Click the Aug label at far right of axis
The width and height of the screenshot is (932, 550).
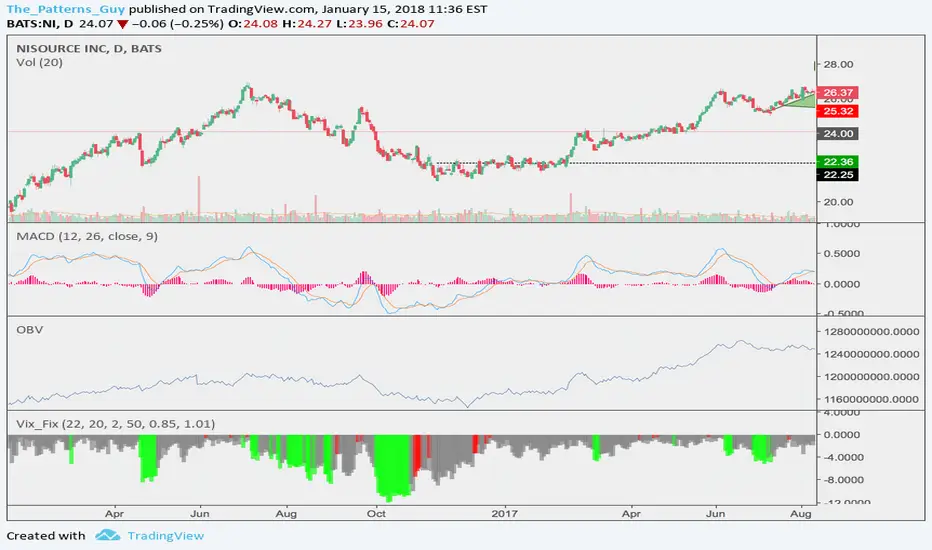801,514
